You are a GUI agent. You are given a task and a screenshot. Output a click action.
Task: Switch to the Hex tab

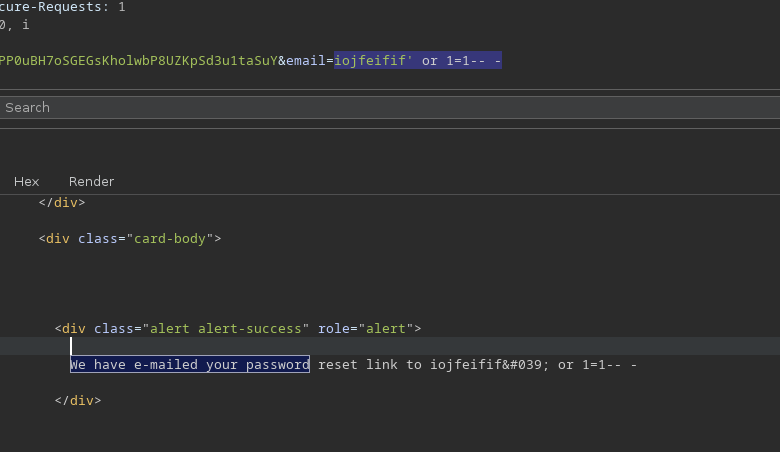(26, 181)
